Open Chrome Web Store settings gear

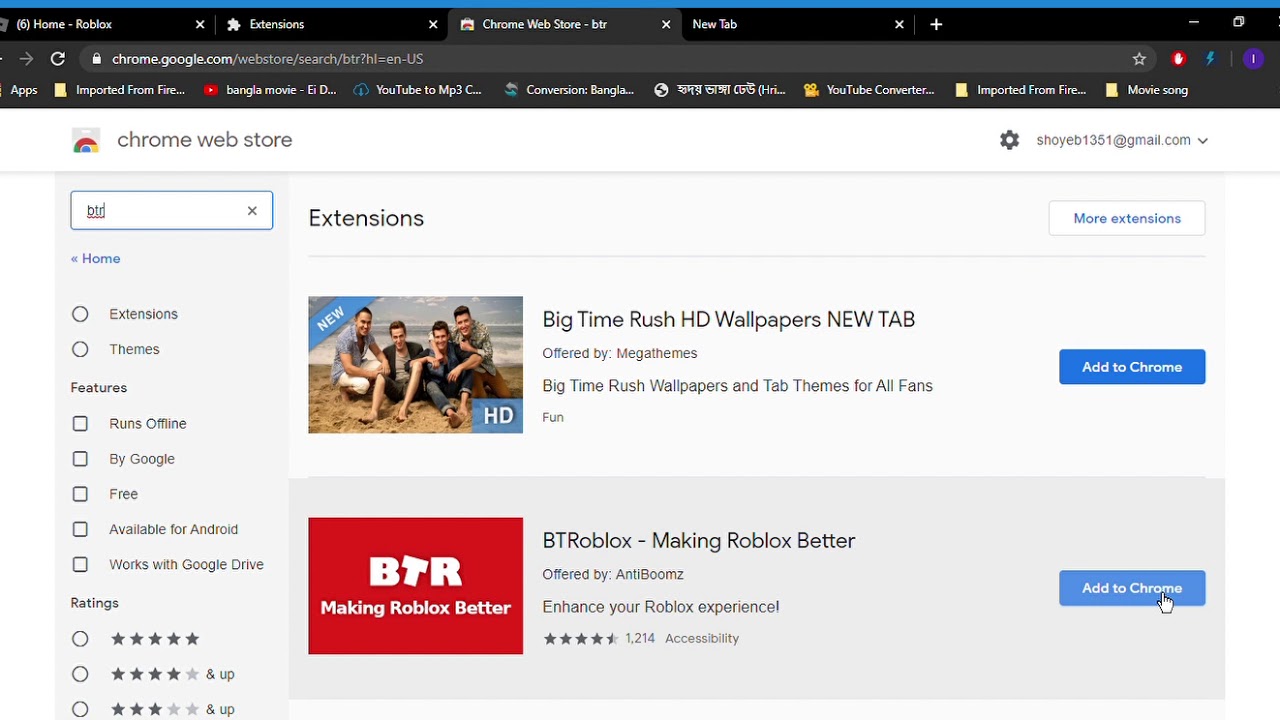pyautogui.click(x=1010, y=140)
